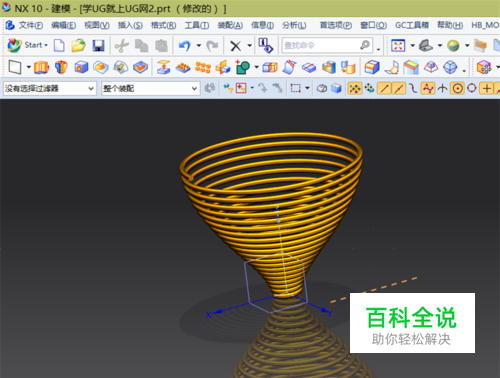
Task: Open the selection filter dropdown
Action: [x=50, y=88]
